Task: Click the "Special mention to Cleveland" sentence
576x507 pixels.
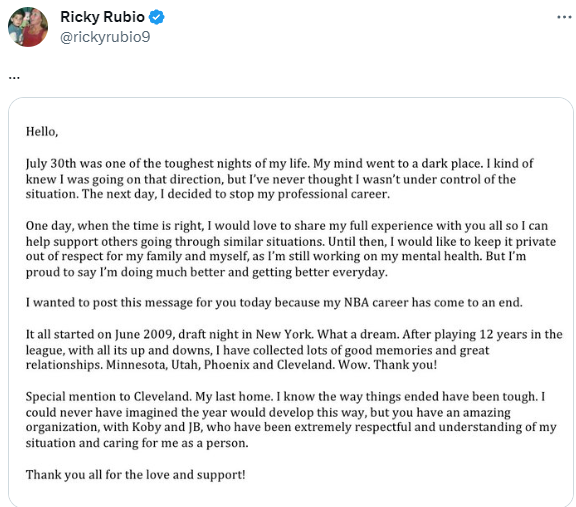Action: coord(108,397)
